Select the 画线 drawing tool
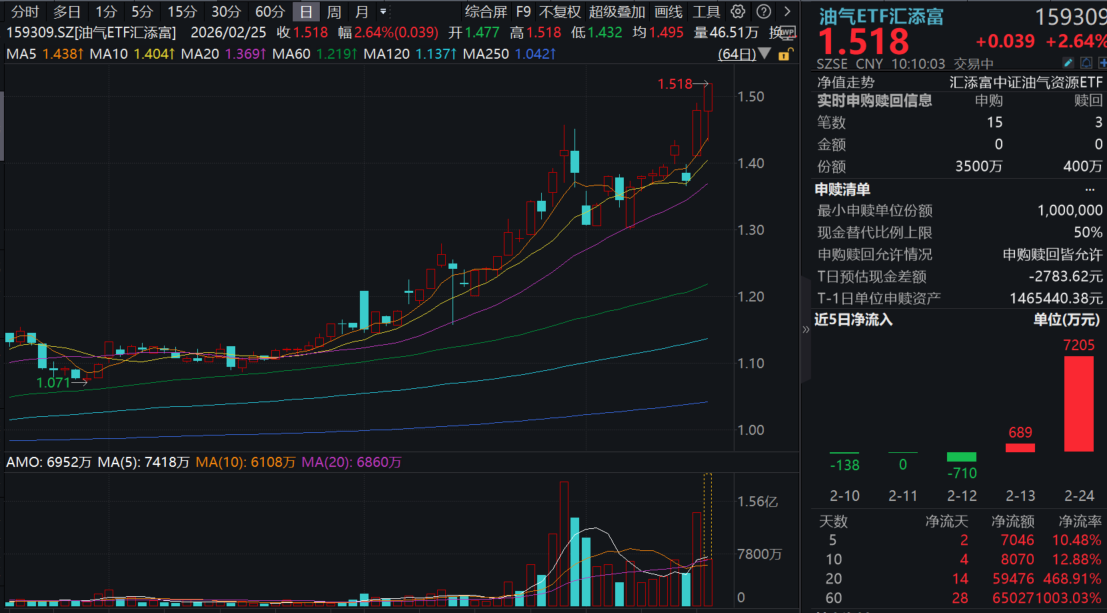This screenshot has width=1107, height=613. coord(668,11)
